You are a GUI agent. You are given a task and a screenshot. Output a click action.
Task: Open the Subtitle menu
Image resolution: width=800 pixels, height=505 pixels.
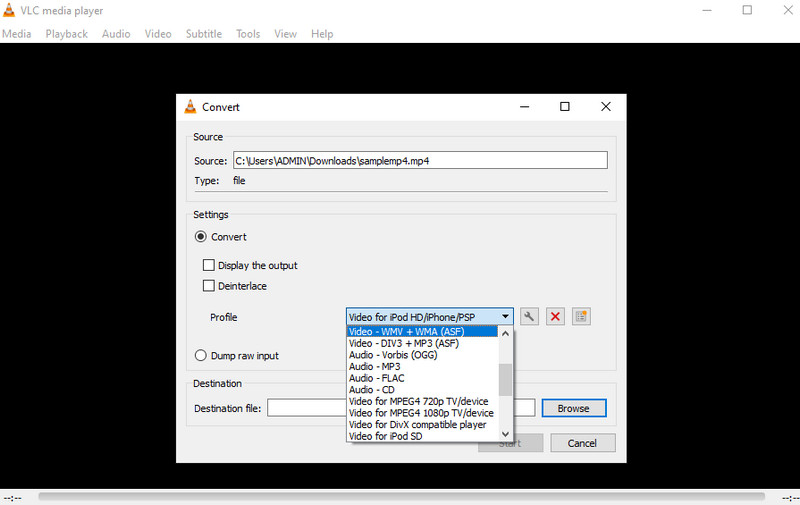[x=203, y=34]
